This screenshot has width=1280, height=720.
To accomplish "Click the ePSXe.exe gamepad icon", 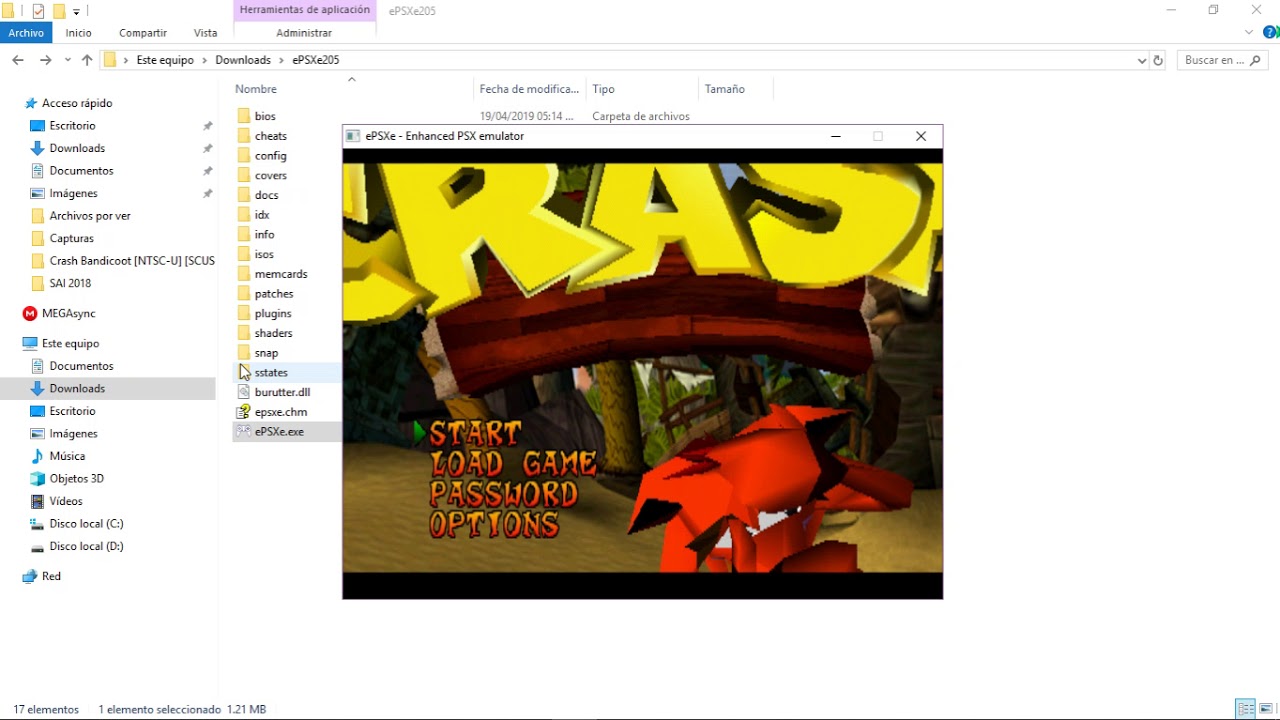I will 244,432.
